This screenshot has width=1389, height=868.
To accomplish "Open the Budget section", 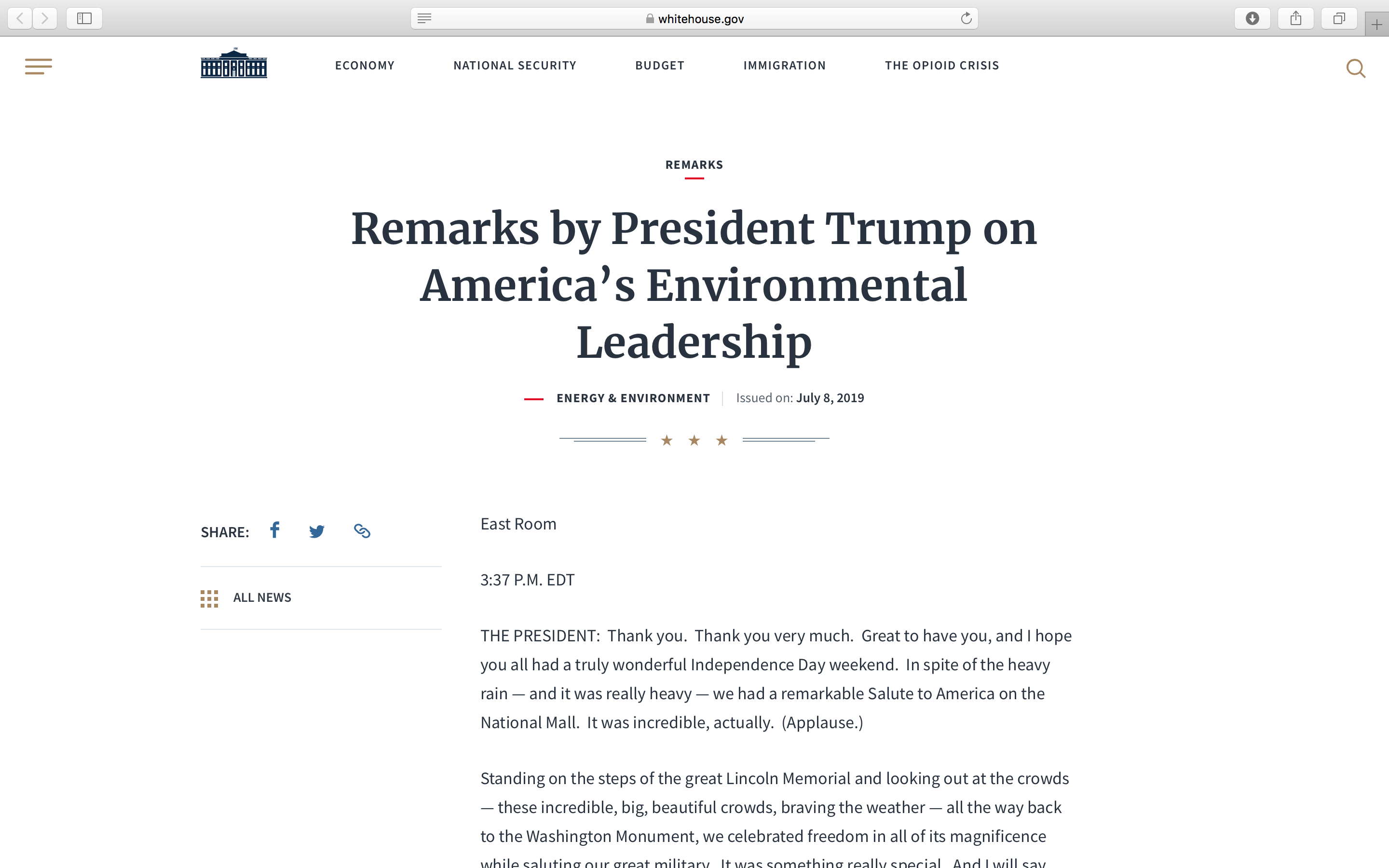I will pos(660,66).
